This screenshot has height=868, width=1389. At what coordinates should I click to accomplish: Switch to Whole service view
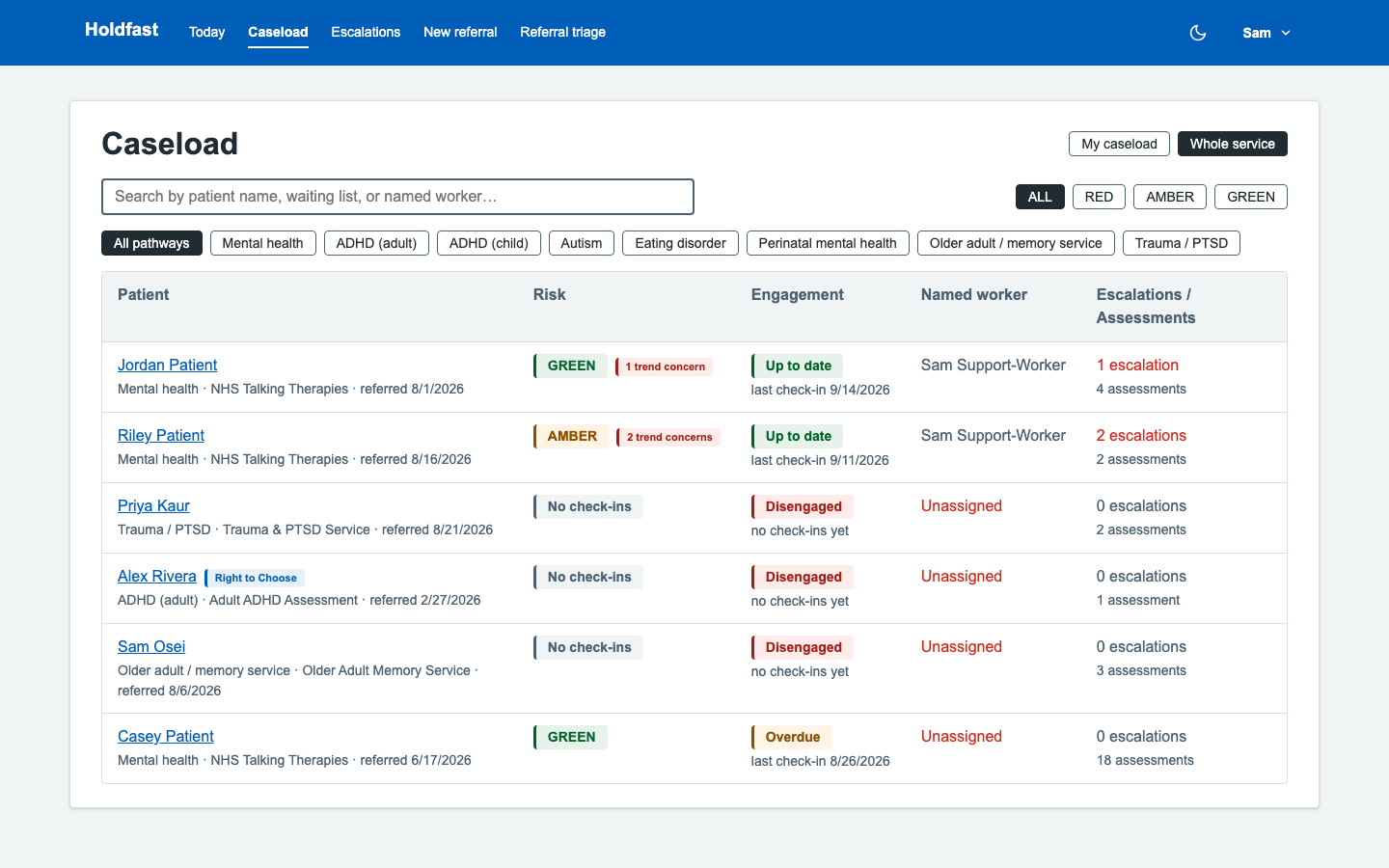(x=1232, y=144)
